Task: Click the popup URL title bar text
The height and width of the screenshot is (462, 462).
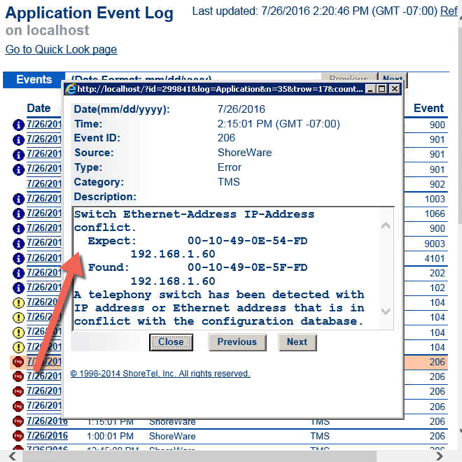Action: 220,89
